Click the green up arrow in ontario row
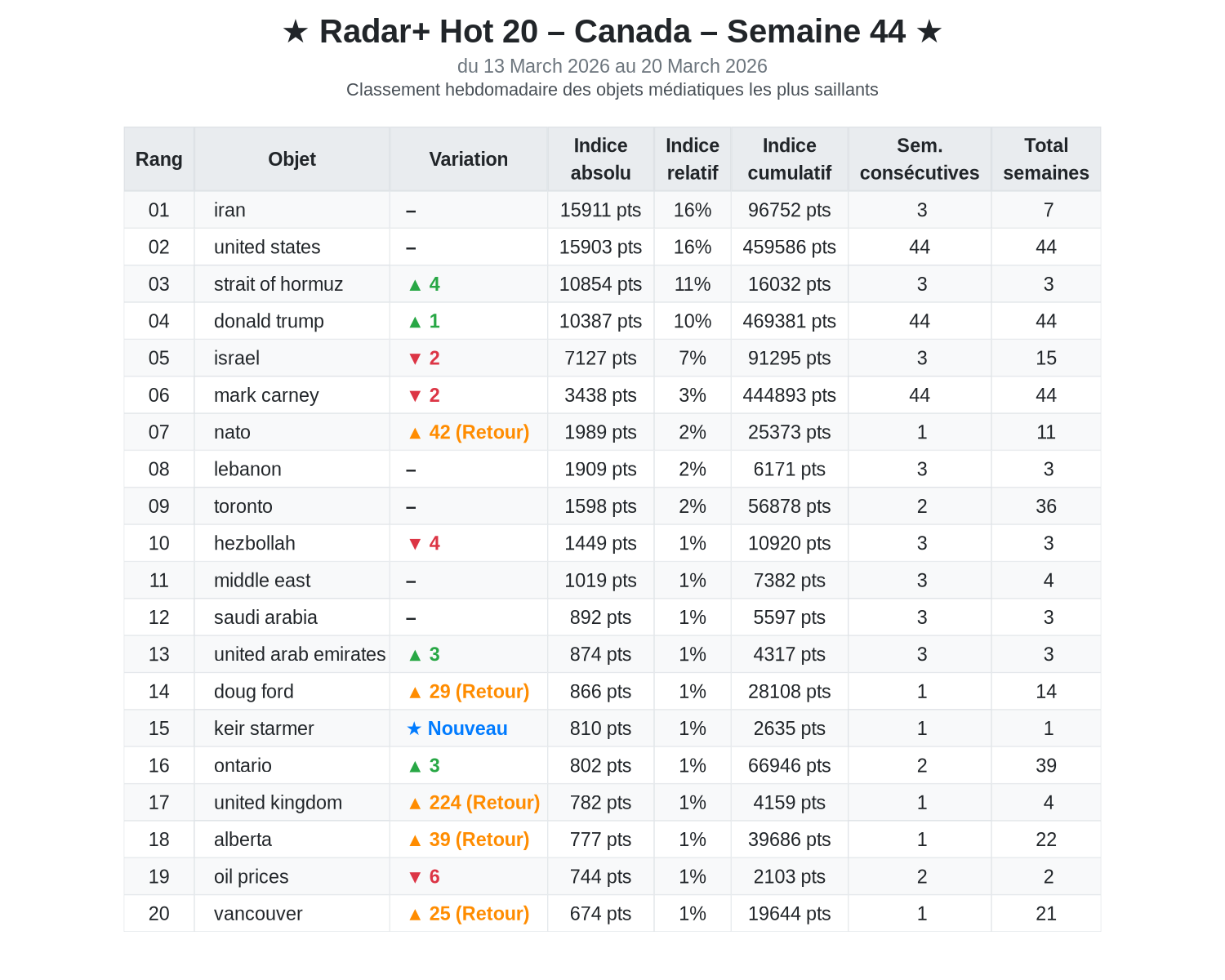The width and height of the screenshot is (1225, 980). pos(415,766)
